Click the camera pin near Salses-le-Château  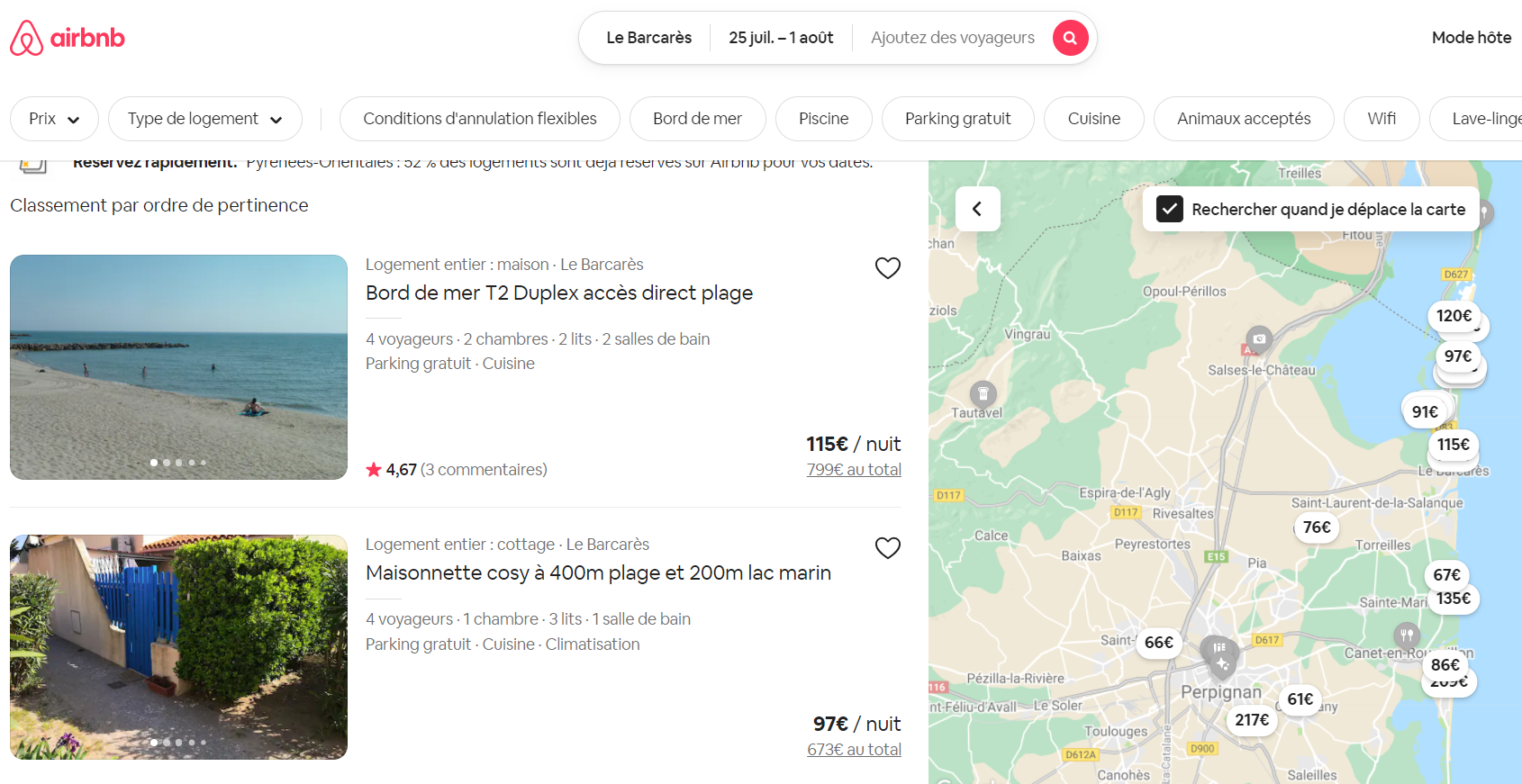click(1259, 339)
